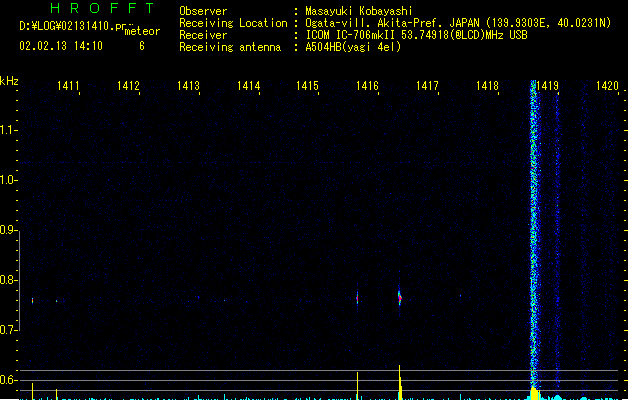Click the broadband noise band near 1419
Image resolution: width=629 pixels, height=400 pixels.
(534, 233)
